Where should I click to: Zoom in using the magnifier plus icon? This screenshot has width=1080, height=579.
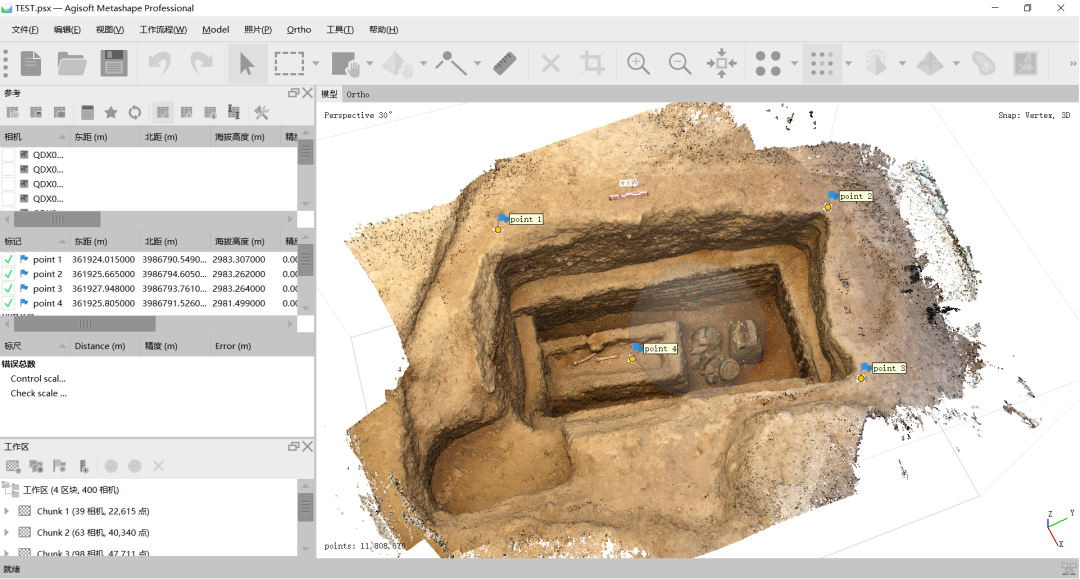(638, 63)
